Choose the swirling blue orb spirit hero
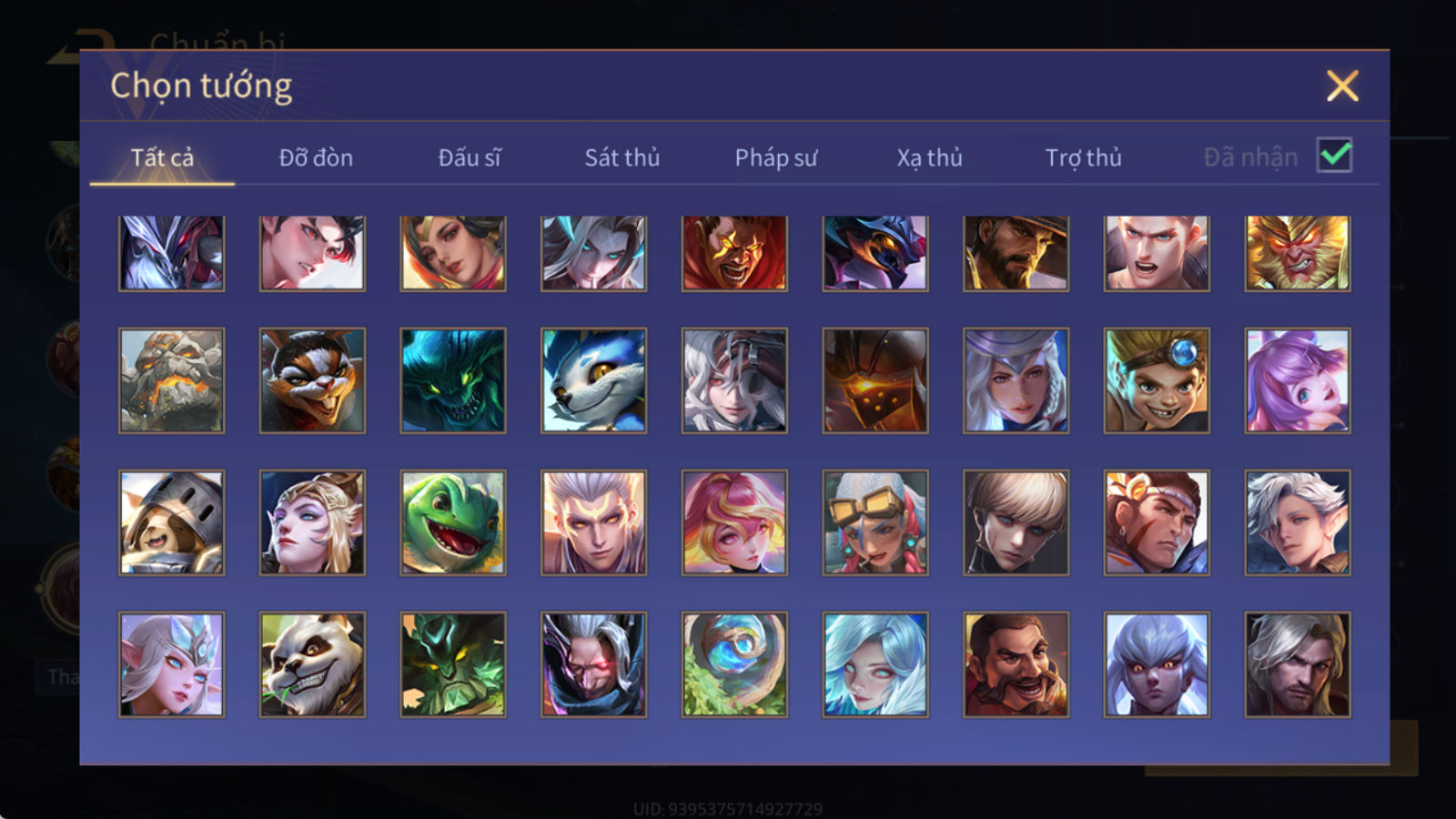 [x=734, y=664]
